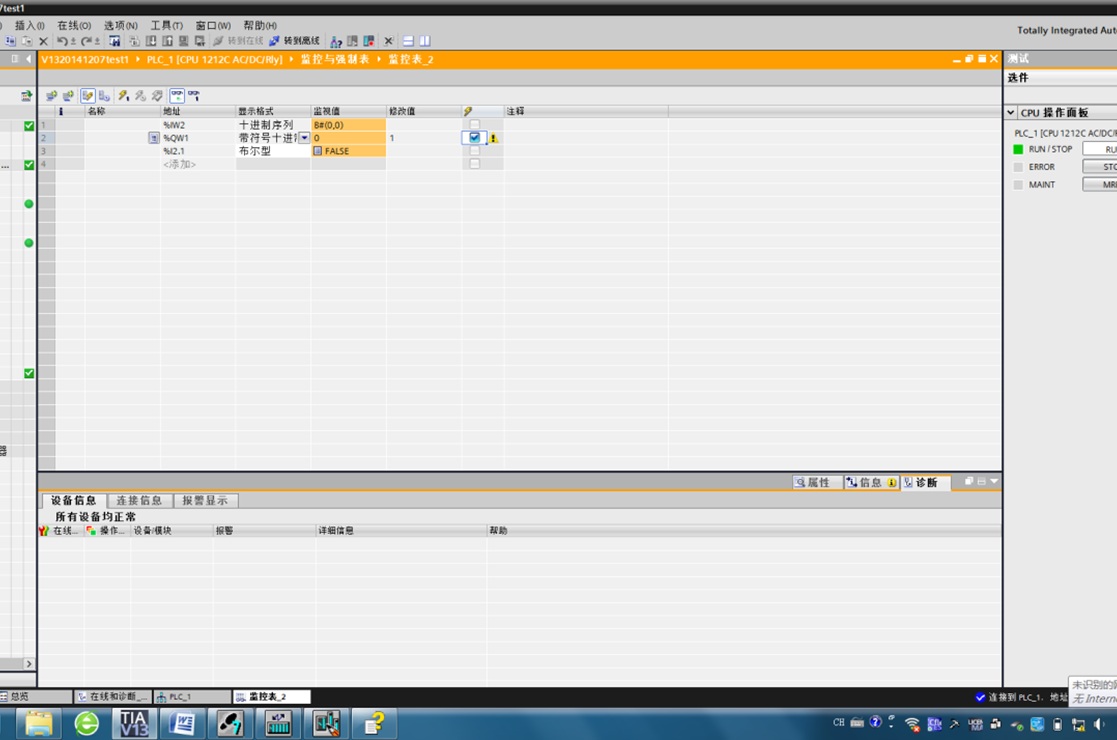Switch to the 报警显示 tab
1117x740 pixels.
205,501
